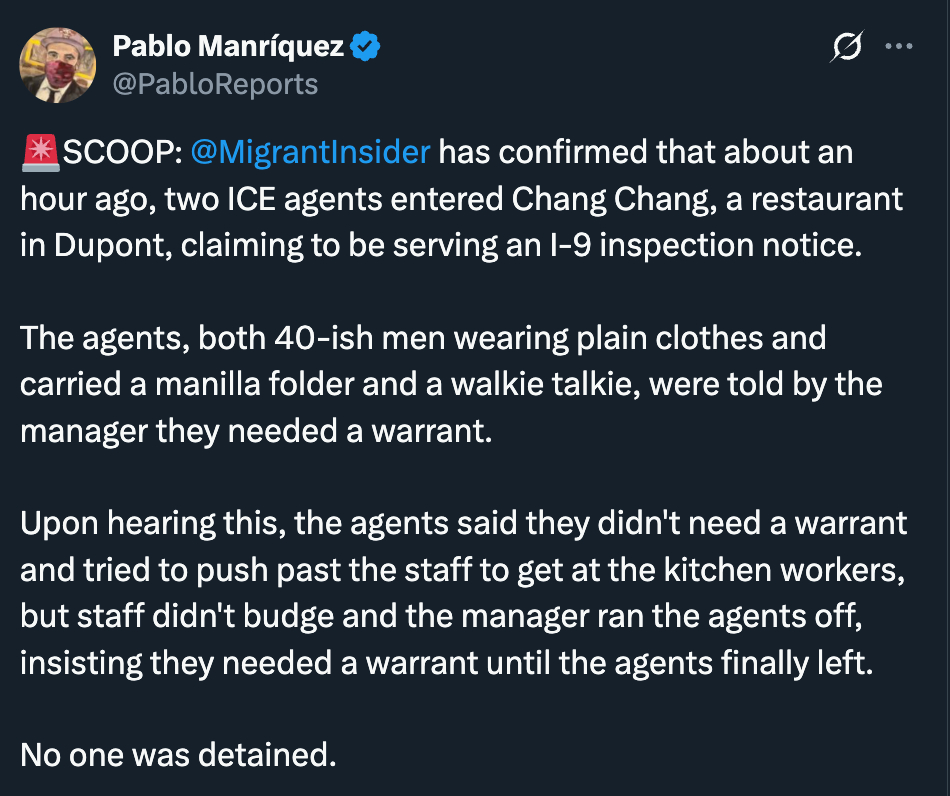Click the "No one was detained." sentence
The image size is (950, 796).
pyautogui.click(x=178, y=754)
